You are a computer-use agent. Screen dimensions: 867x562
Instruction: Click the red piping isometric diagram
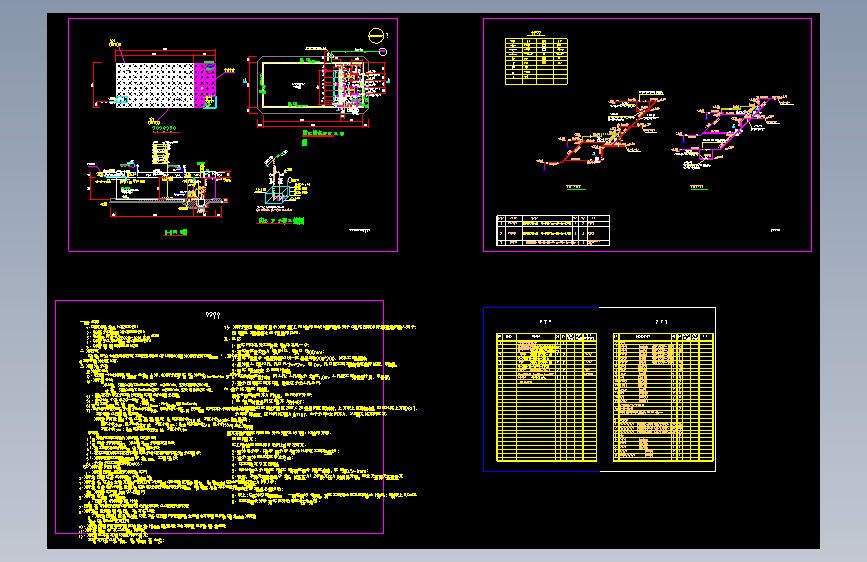[602, 131]
